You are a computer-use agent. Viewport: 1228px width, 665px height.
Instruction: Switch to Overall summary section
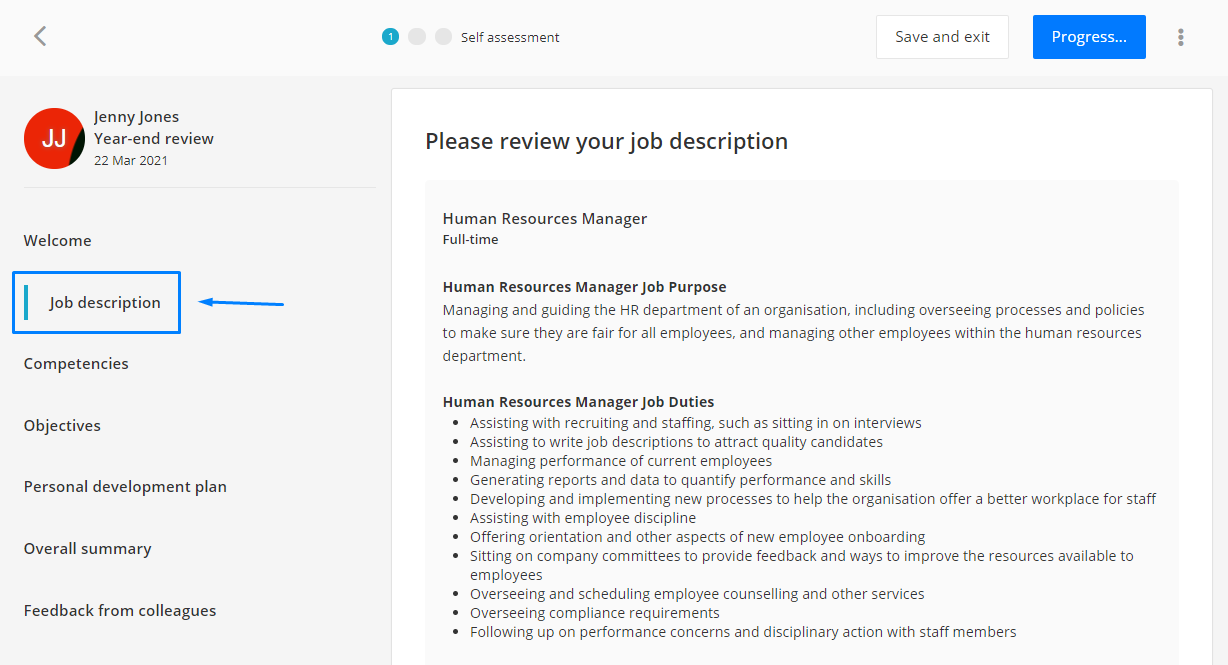[x=88, y=549]
